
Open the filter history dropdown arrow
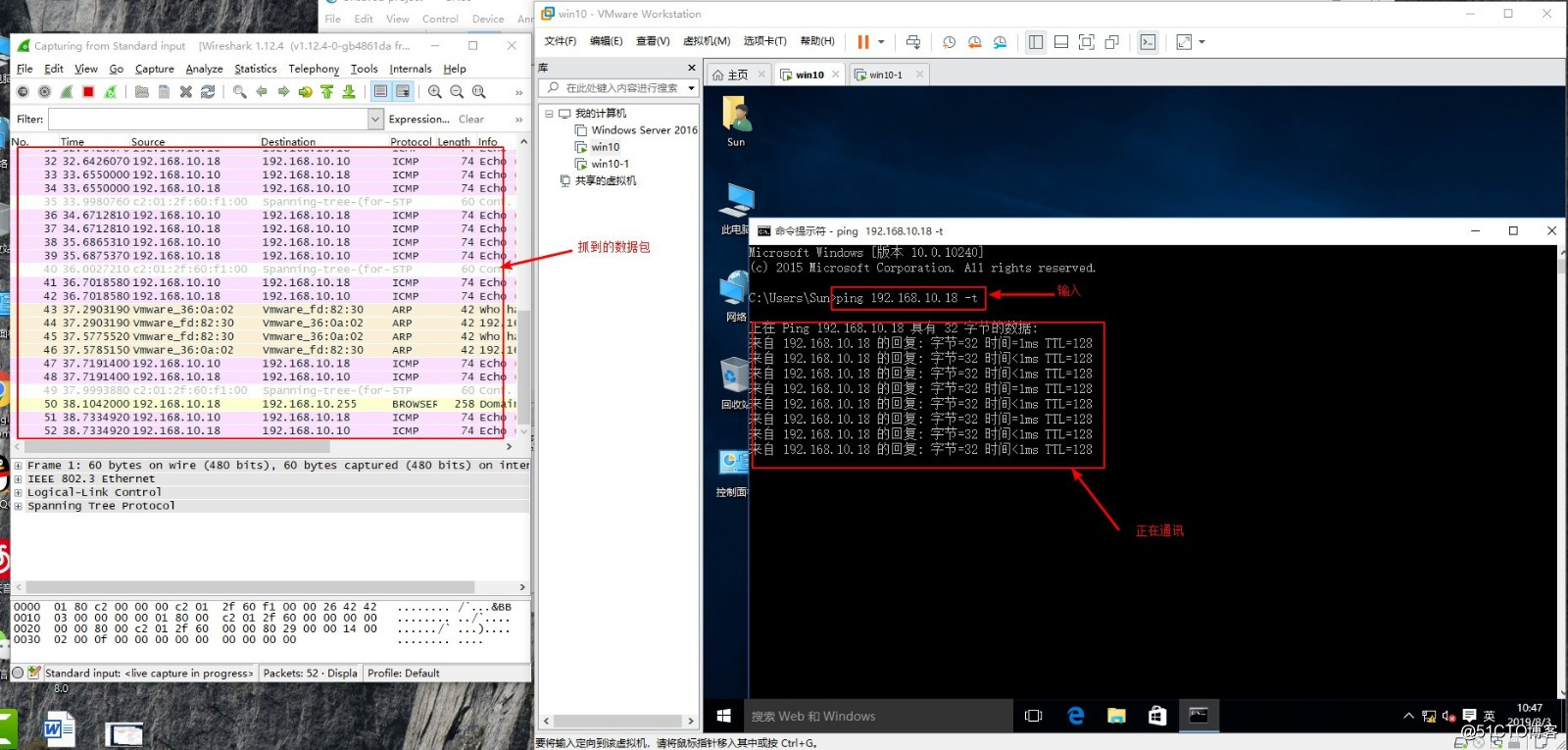coord(375,119)
